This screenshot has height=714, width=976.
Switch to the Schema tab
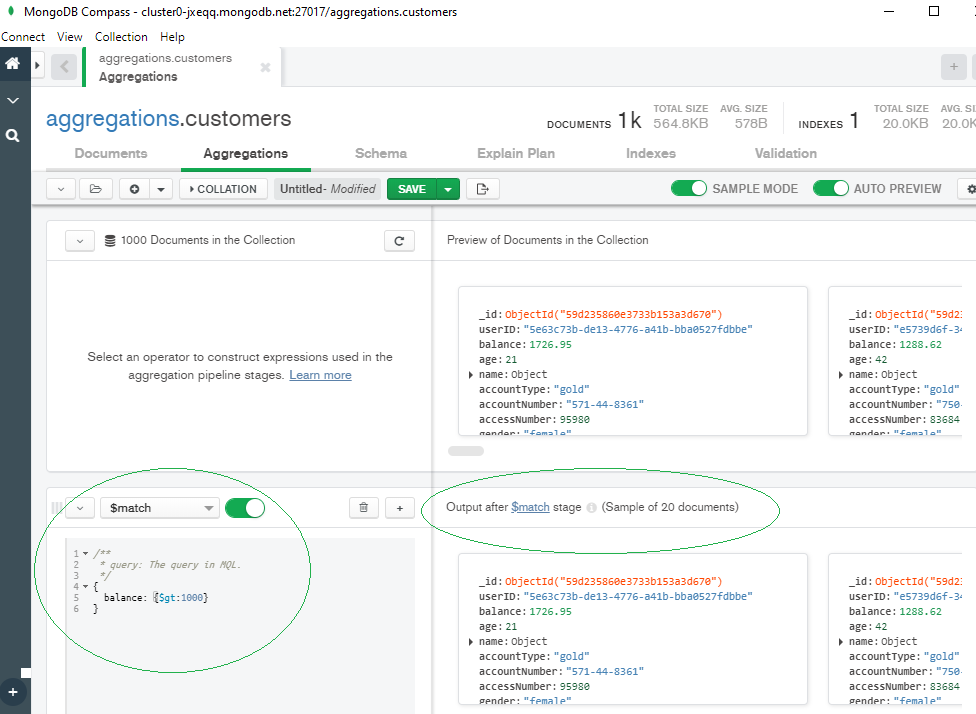380,154
